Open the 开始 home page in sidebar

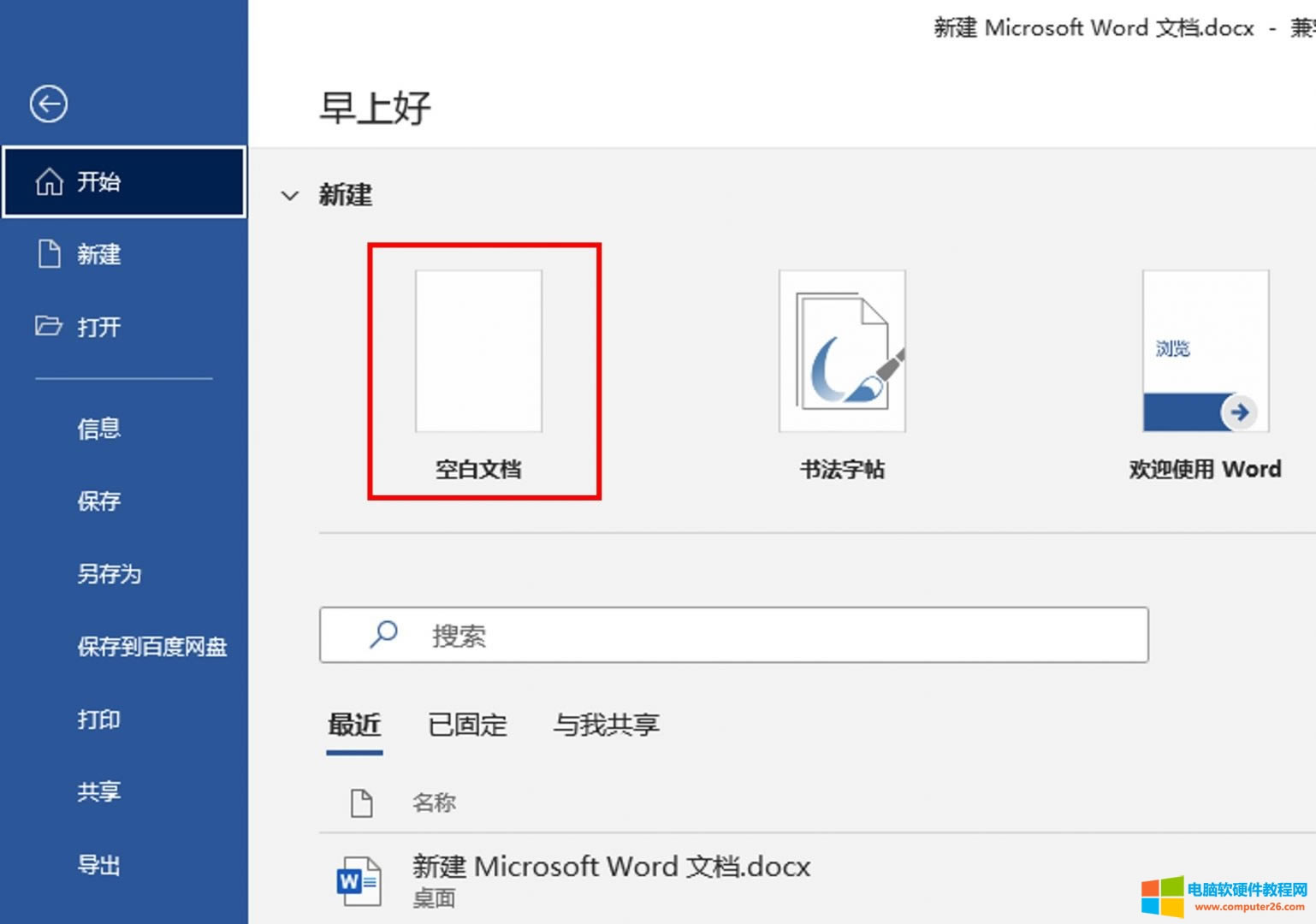coord(124,181)
